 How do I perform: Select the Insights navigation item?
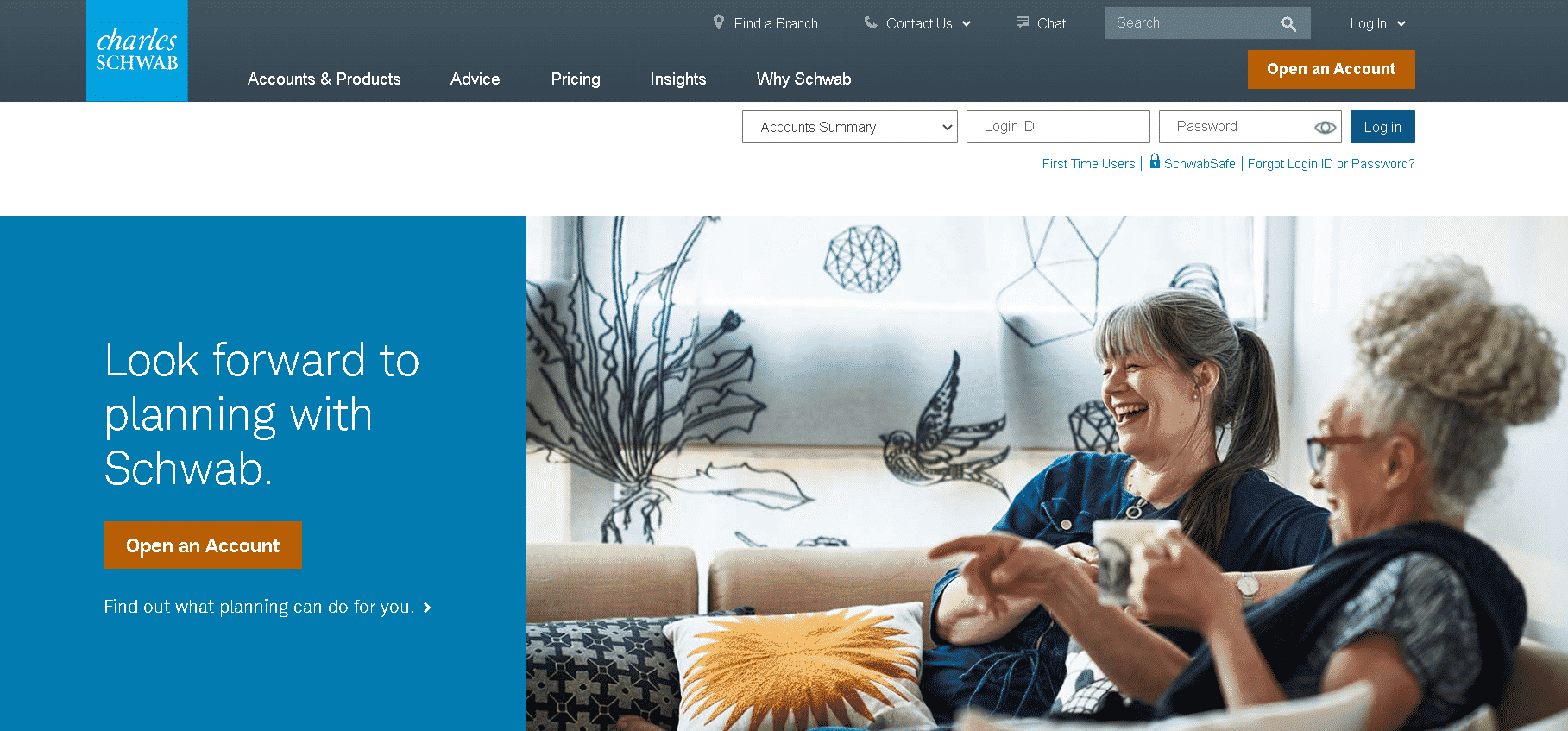click(x=678, y=79)
